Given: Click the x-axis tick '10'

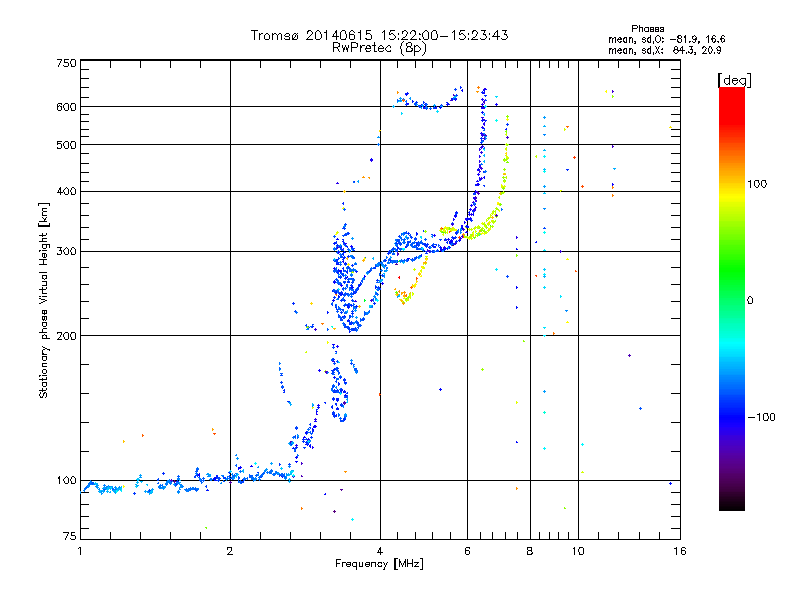Looking at the screenshot, I should coord(578,551).
